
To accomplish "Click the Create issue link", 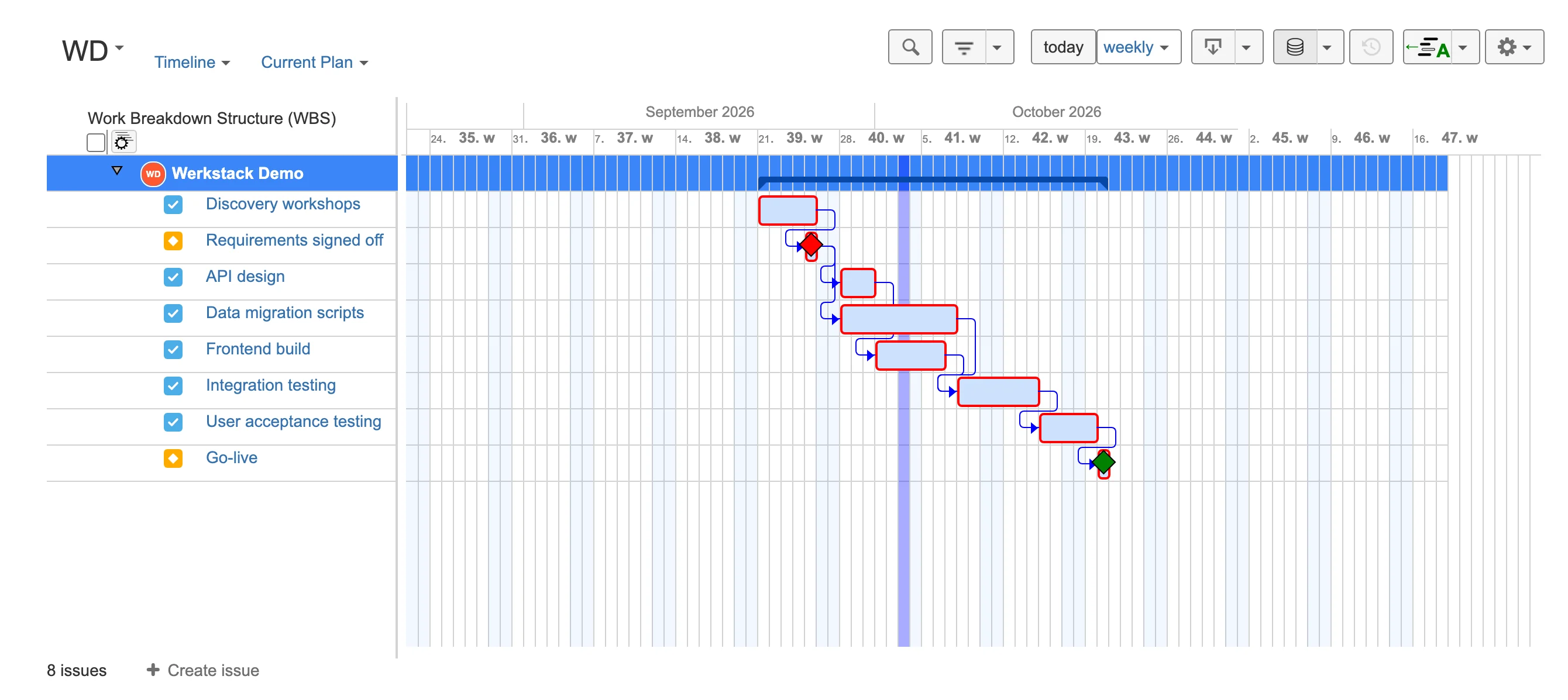I will (213, 670).
